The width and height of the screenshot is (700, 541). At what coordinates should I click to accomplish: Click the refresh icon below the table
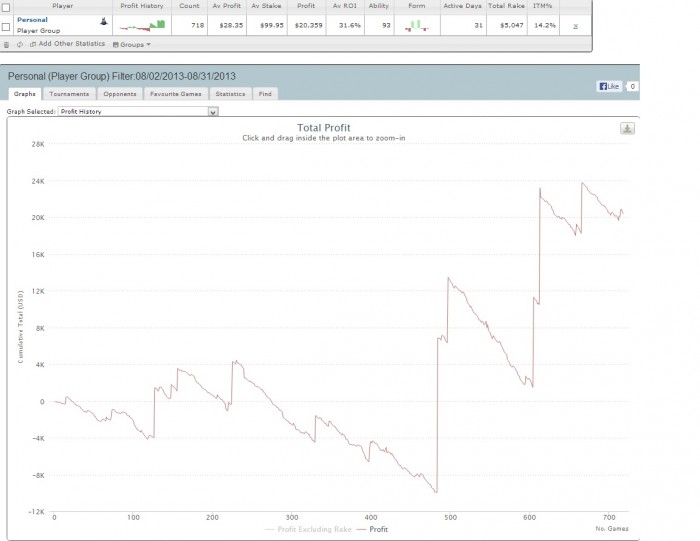(x=20, y=45)
